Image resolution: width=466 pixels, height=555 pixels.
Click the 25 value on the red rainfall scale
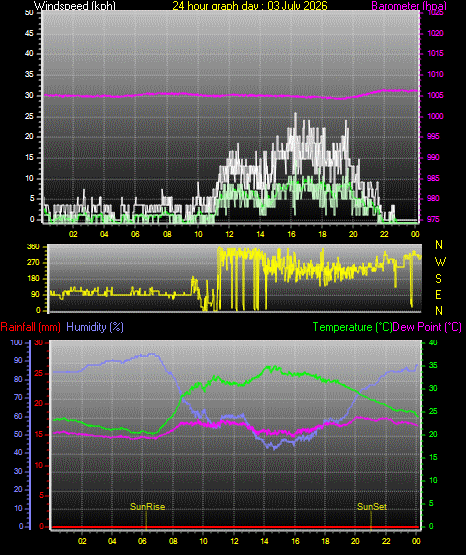tap(39, 373)
